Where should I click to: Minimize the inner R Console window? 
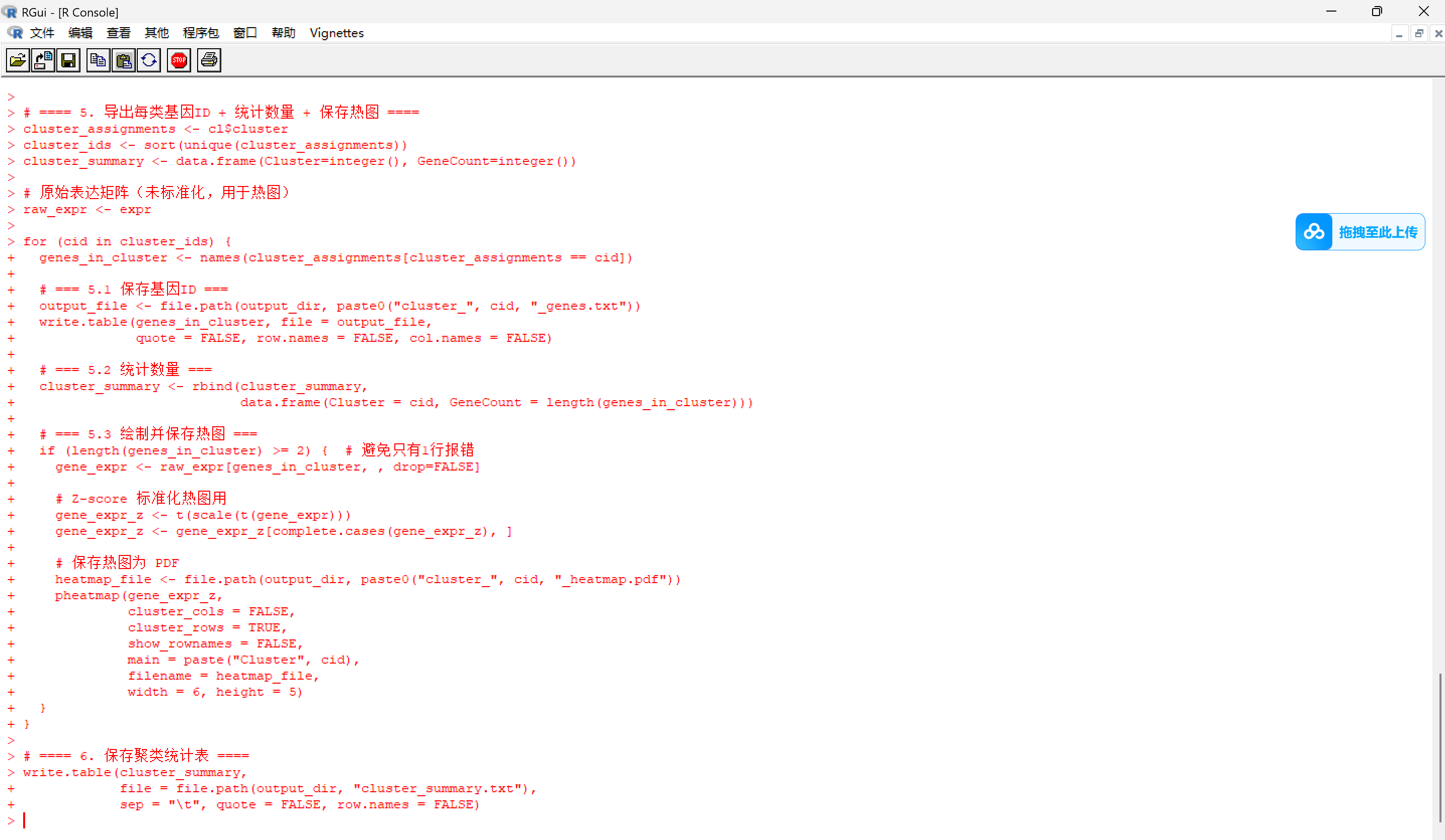[1400, 34]
